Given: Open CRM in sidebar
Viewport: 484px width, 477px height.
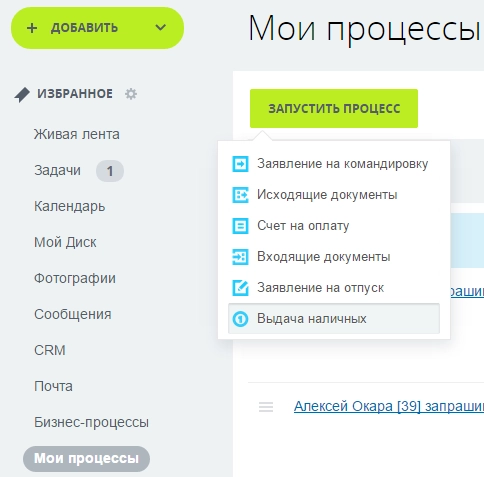Looking at the screenshot, I should 50,350.
